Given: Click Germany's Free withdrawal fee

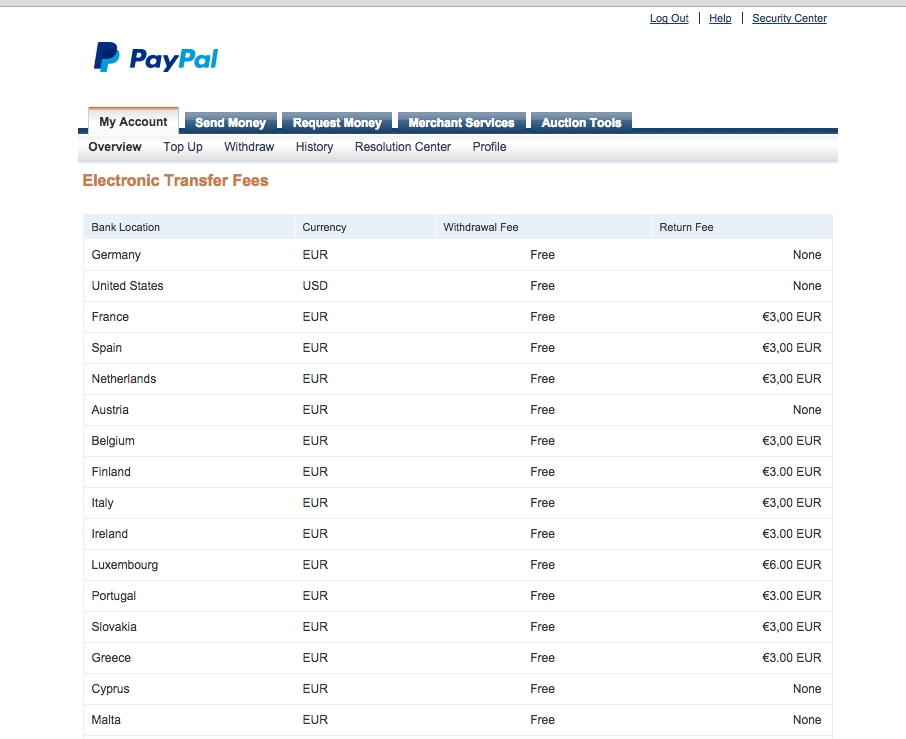Looking at the screenshot, I should coord(543,255).
